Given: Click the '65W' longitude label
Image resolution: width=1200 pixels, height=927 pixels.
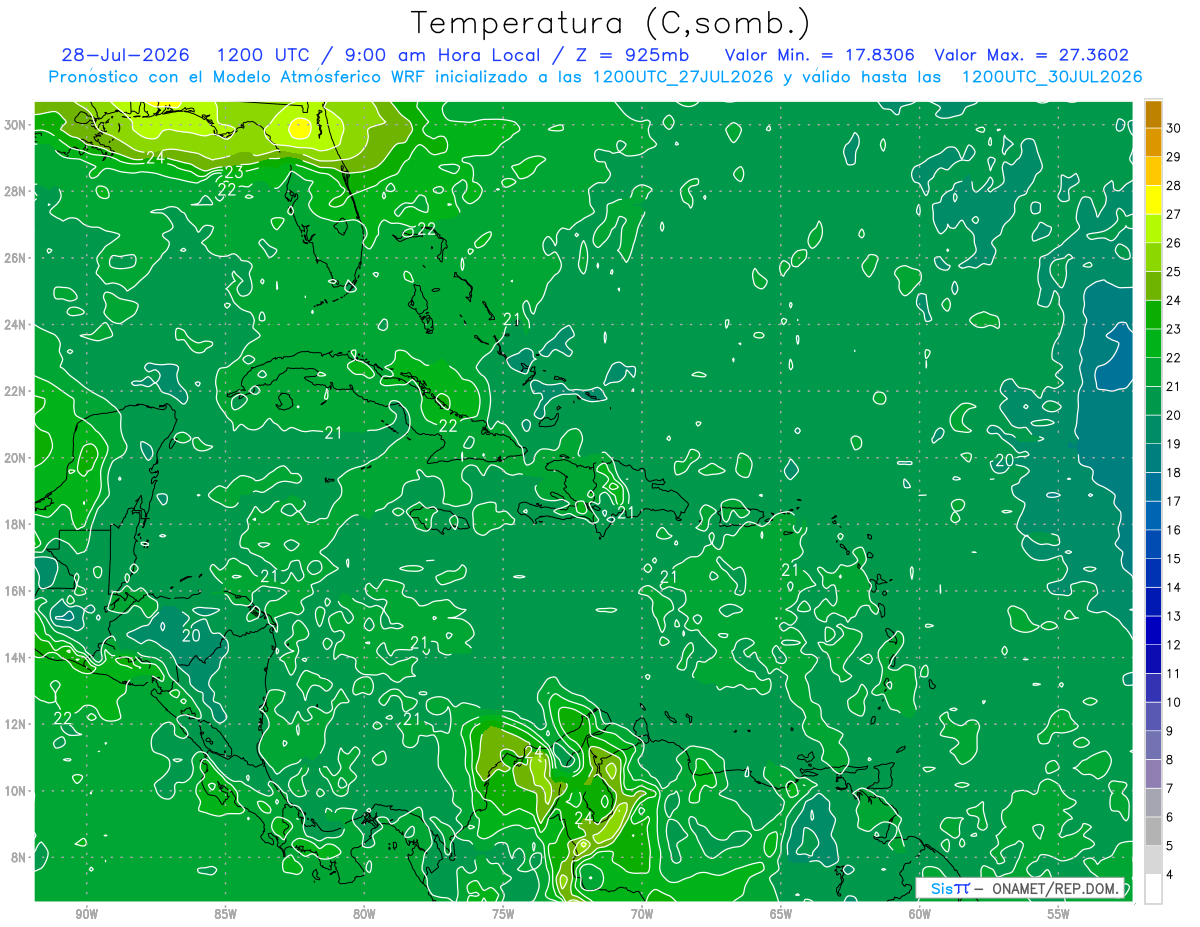Looking at the screenshot, I should (781, 914).
